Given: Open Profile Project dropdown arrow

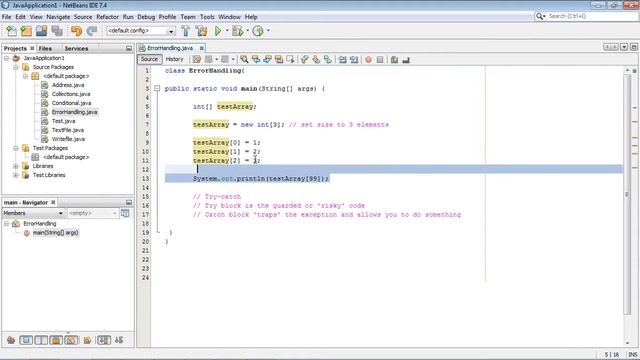Looking at the screenshot, I should point(268,31).
